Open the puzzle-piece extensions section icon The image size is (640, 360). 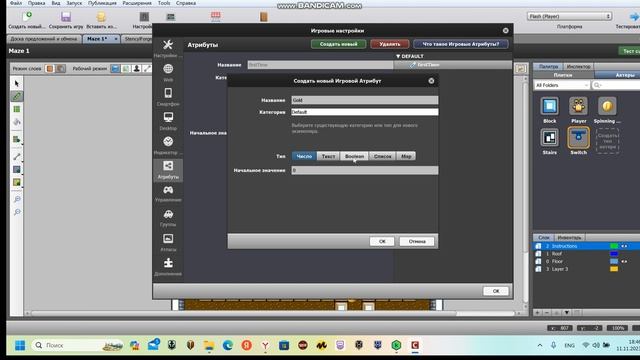click(x=168, y=263)
